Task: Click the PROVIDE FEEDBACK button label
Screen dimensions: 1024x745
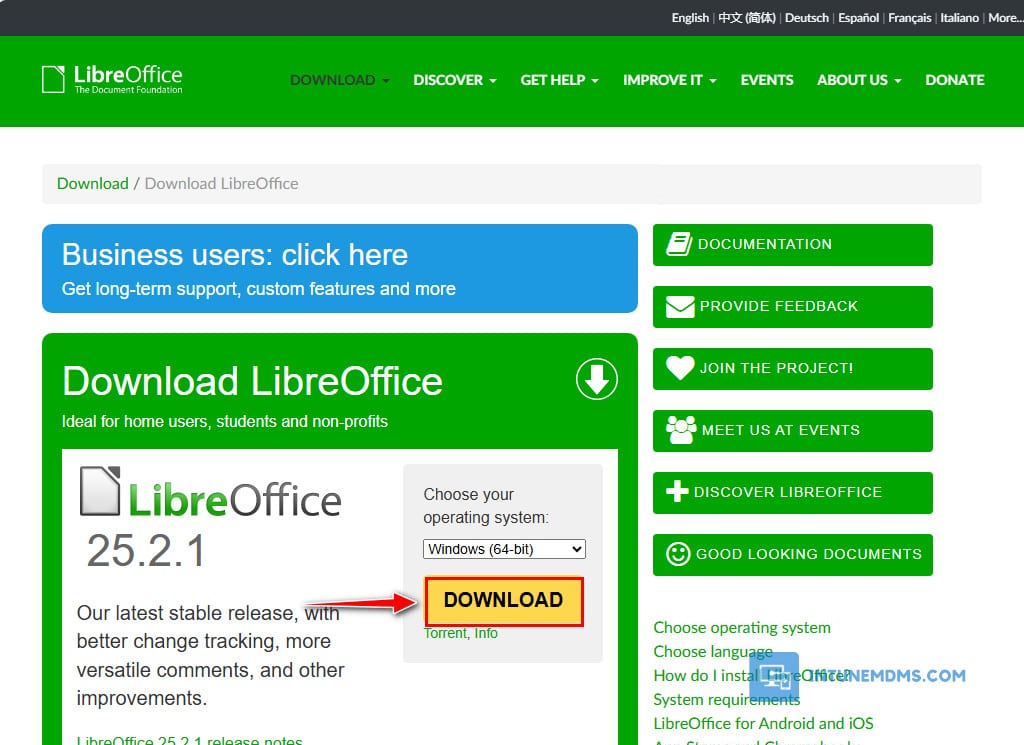Action: (778, 306)
